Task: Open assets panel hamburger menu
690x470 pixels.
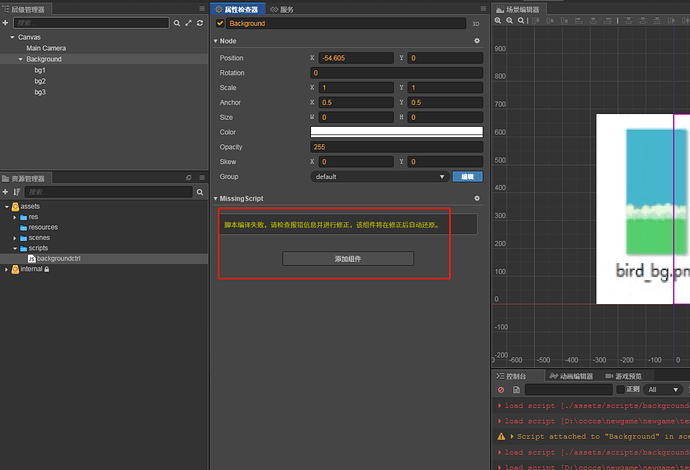Action: [x=202, y=177]
